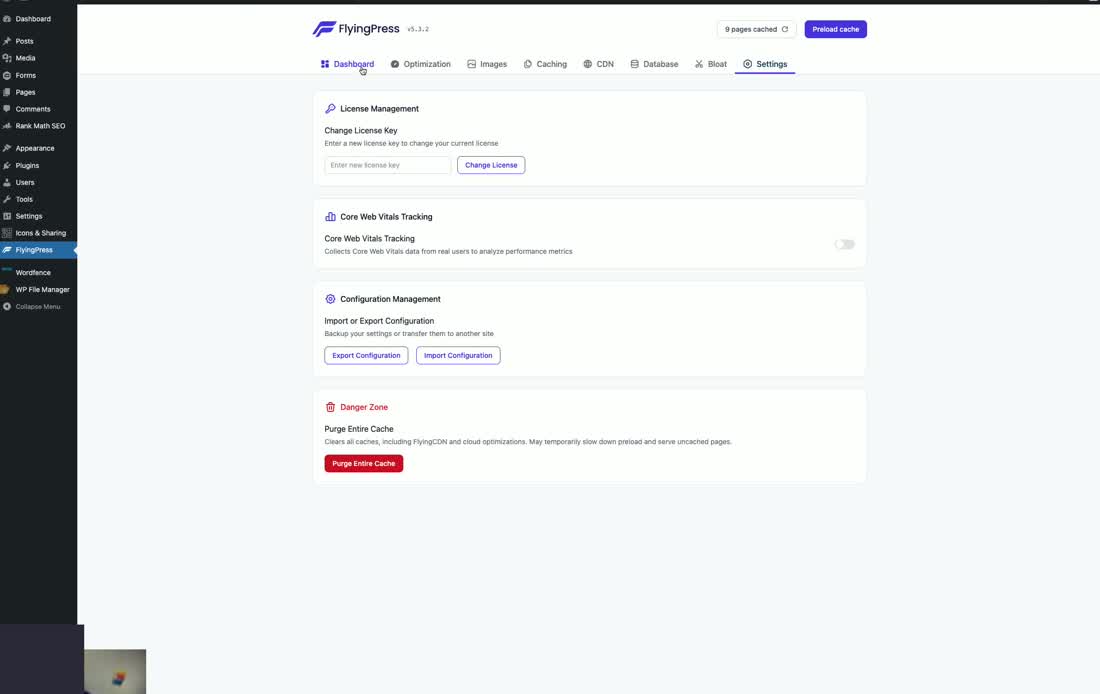Click the red Purge Entire Cache button

(363, 464)
